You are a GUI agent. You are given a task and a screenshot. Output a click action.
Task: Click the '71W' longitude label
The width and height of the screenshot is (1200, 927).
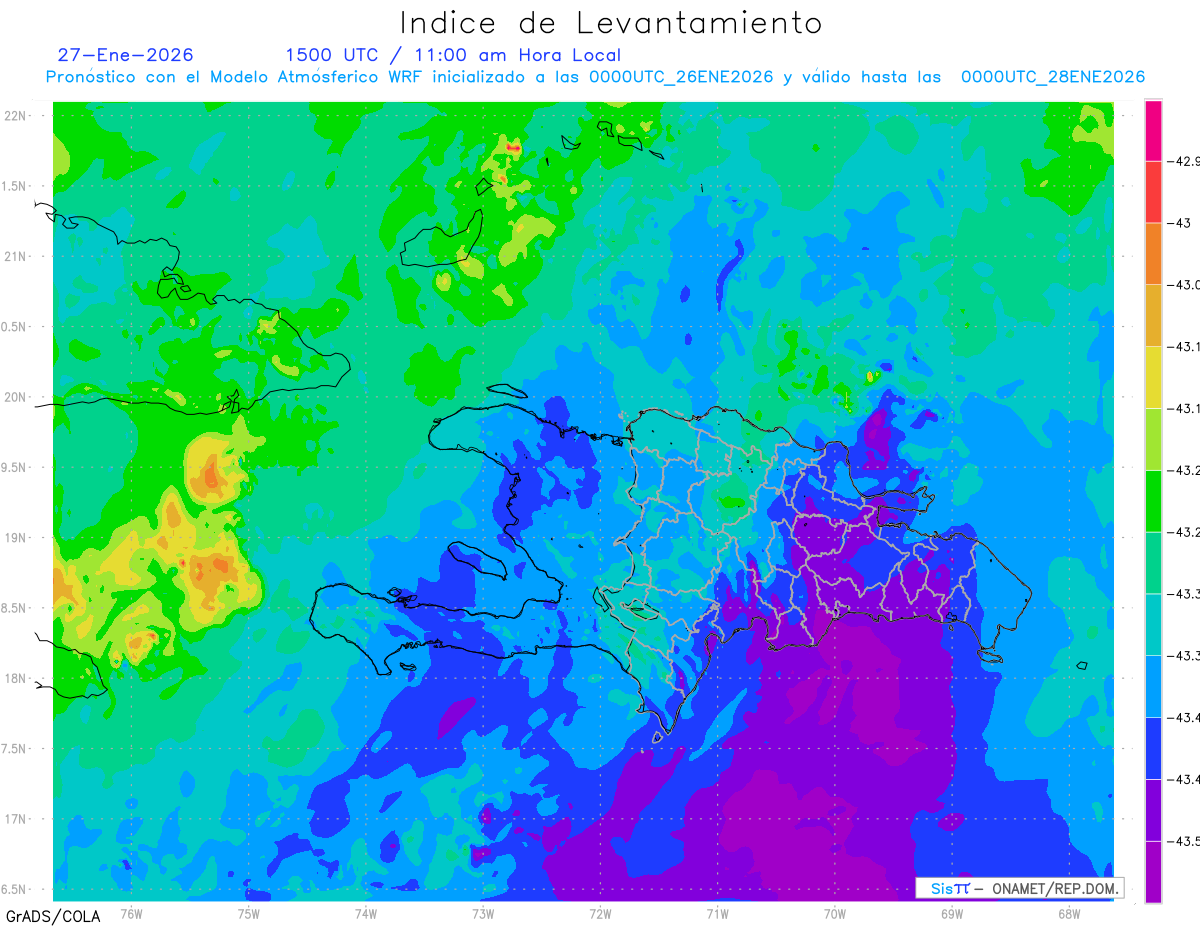coord(717,913)
